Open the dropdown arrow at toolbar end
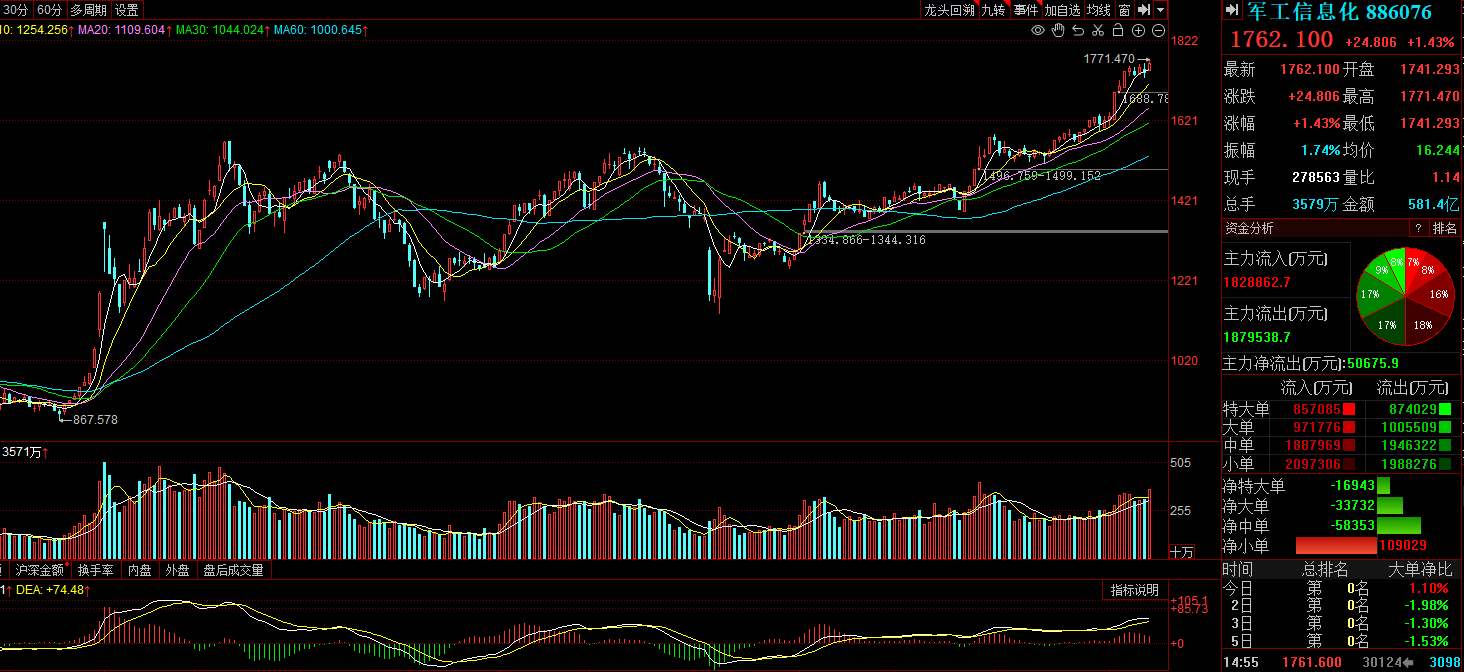 (x=1161, y=10)
